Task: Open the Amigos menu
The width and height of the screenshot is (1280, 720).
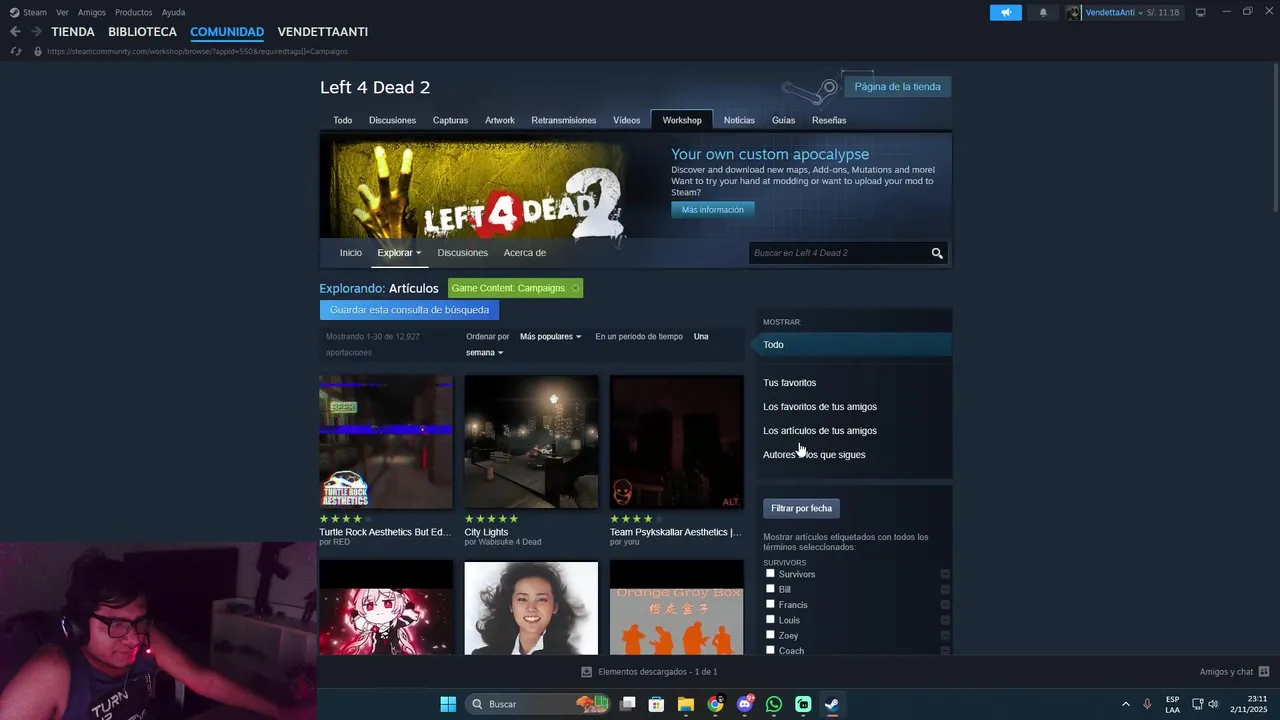Action: [92, 13]
